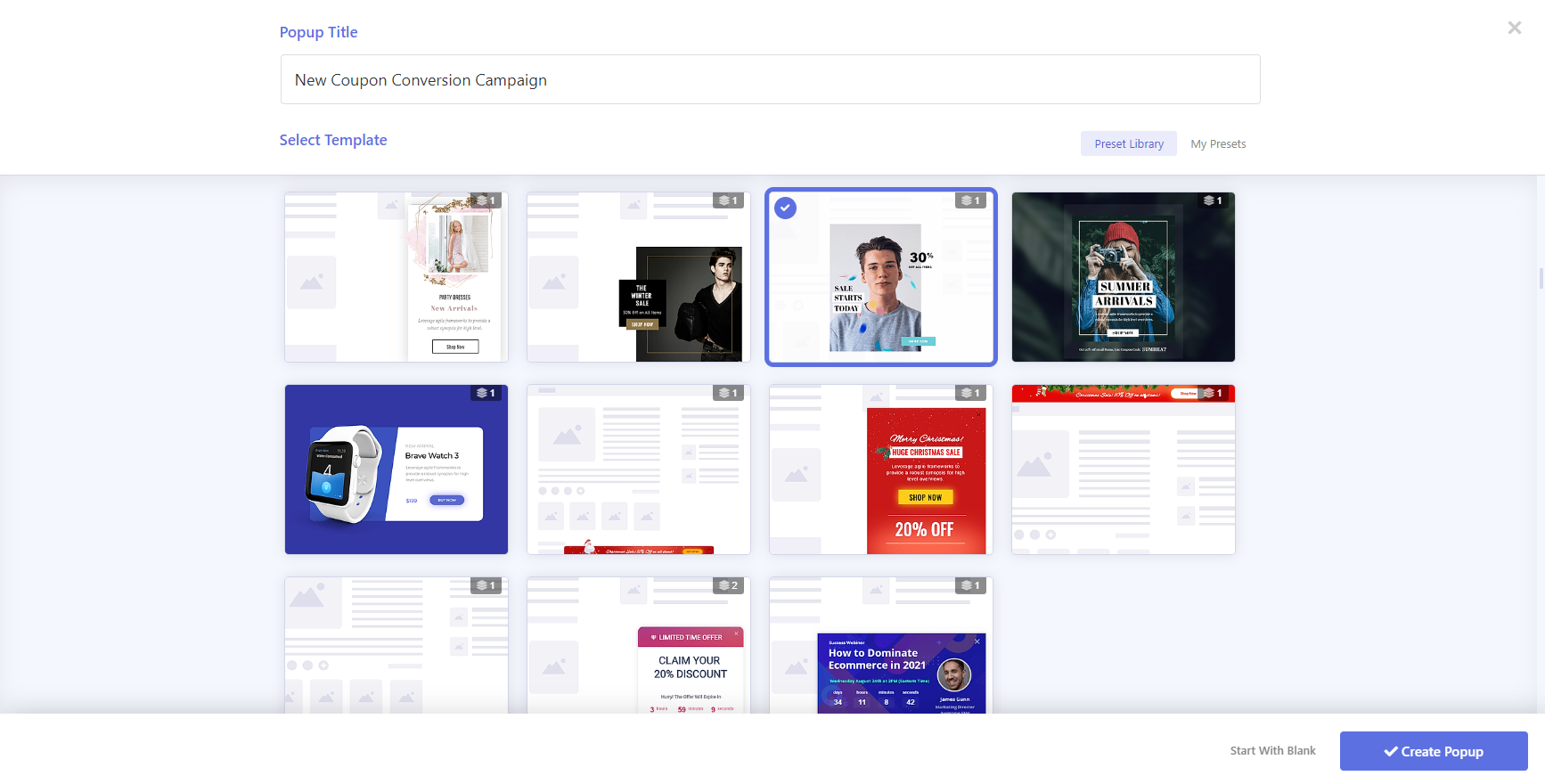Select the Party Dresses New Arrivals template

tap(396, 277)
